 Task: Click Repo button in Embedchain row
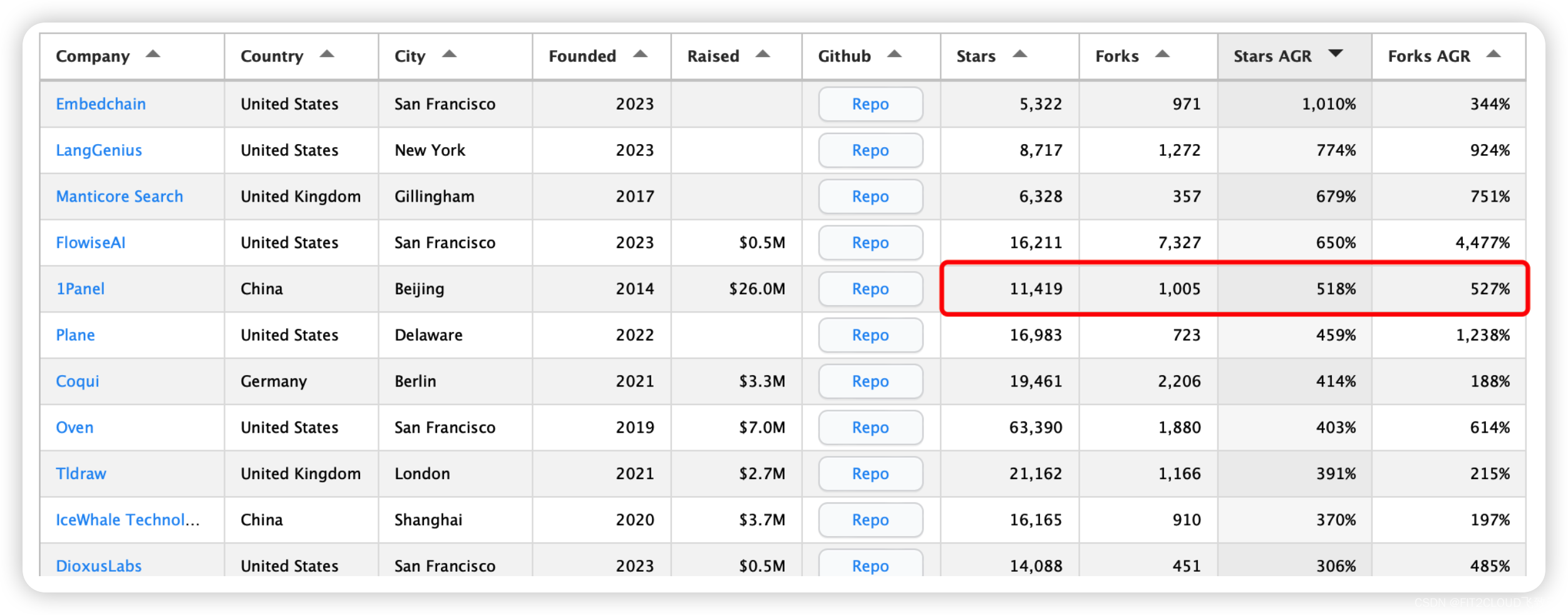(870, 104)
